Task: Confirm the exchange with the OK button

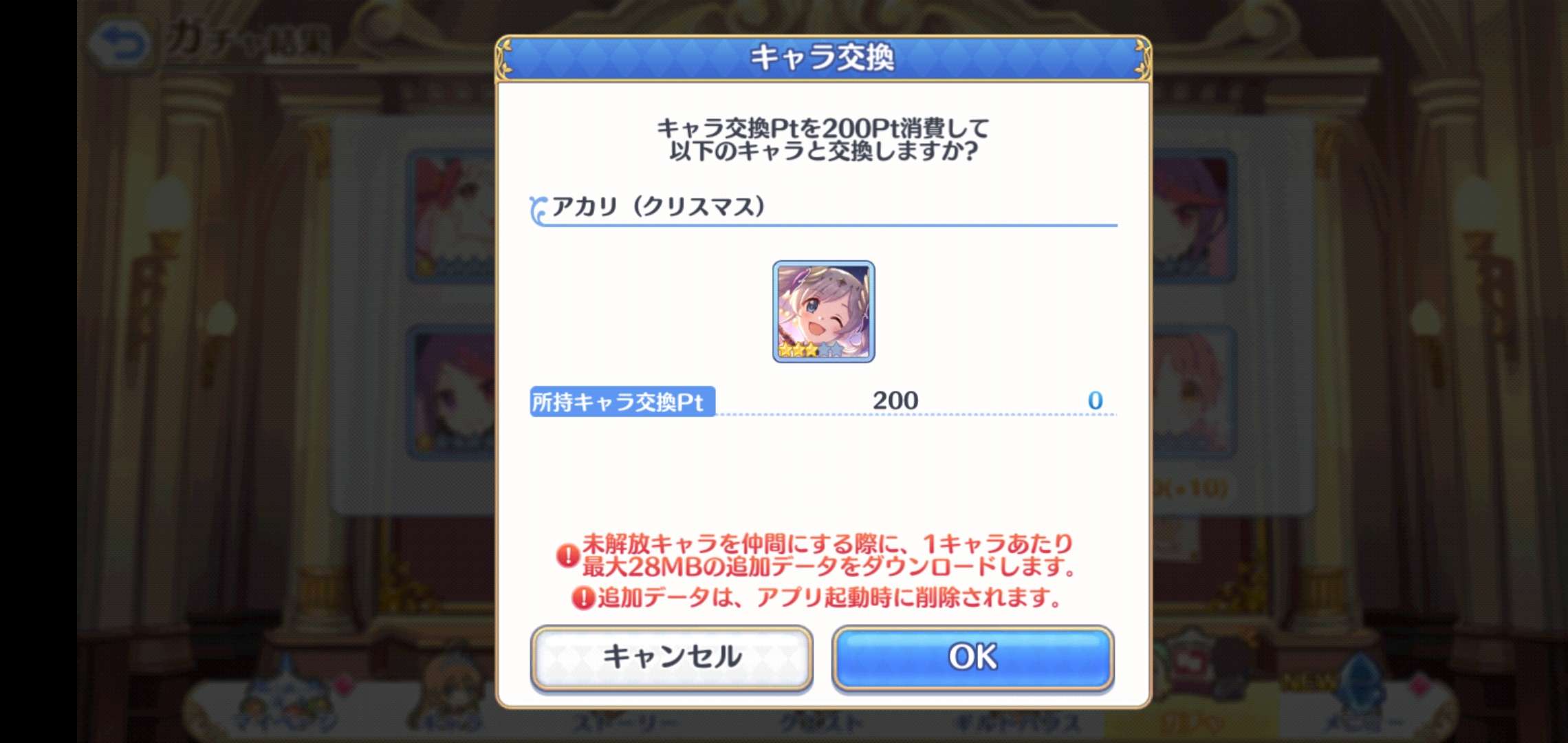Action: 972,657
